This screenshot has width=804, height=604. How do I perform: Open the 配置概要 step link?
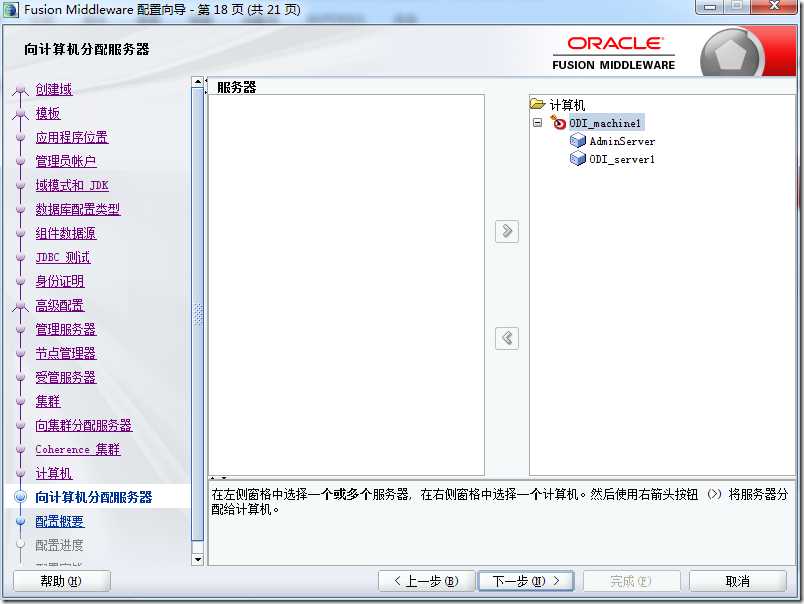pos(60,521)
